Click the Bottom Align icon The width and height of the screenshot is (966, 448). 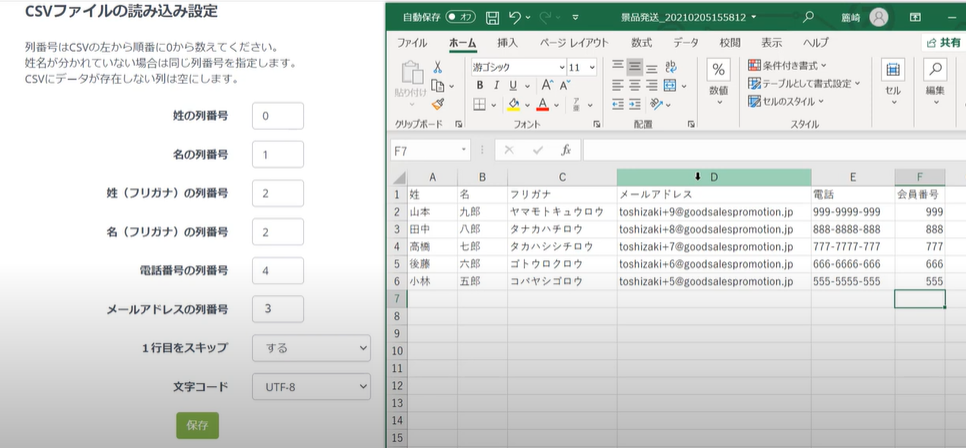click(652, 67)
